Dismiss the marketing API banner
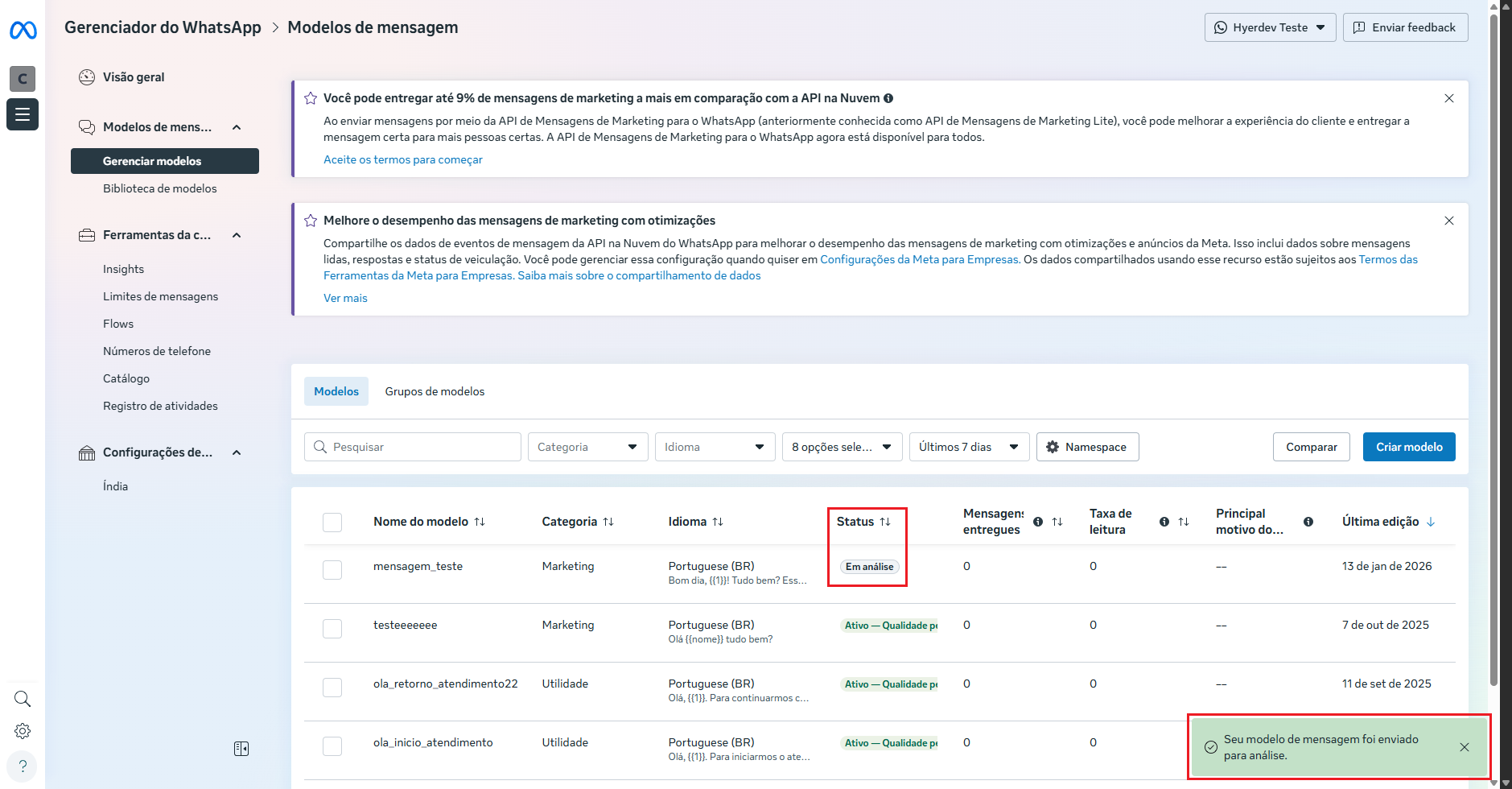 (x=1448, y=98)
